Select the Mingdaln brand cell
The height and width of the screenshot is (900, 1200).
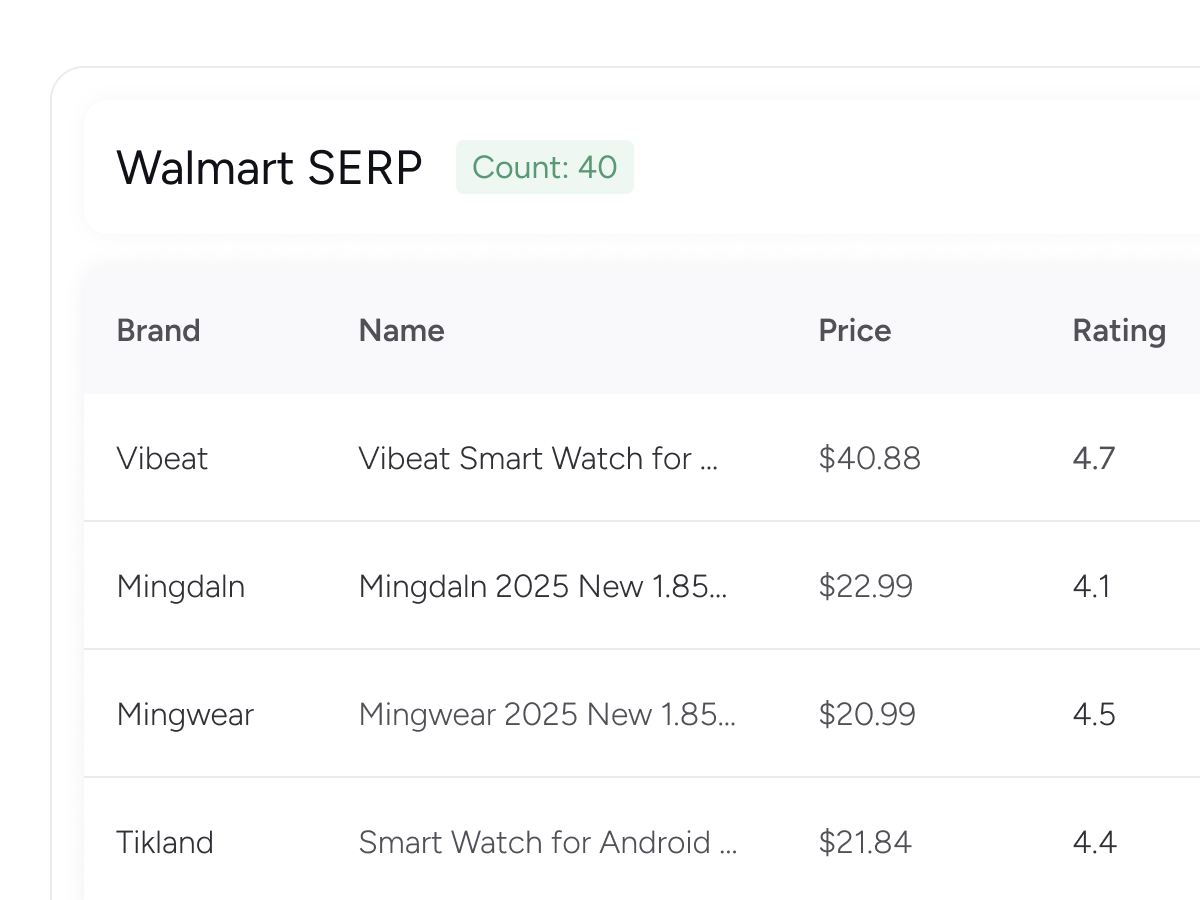(180, 586)
